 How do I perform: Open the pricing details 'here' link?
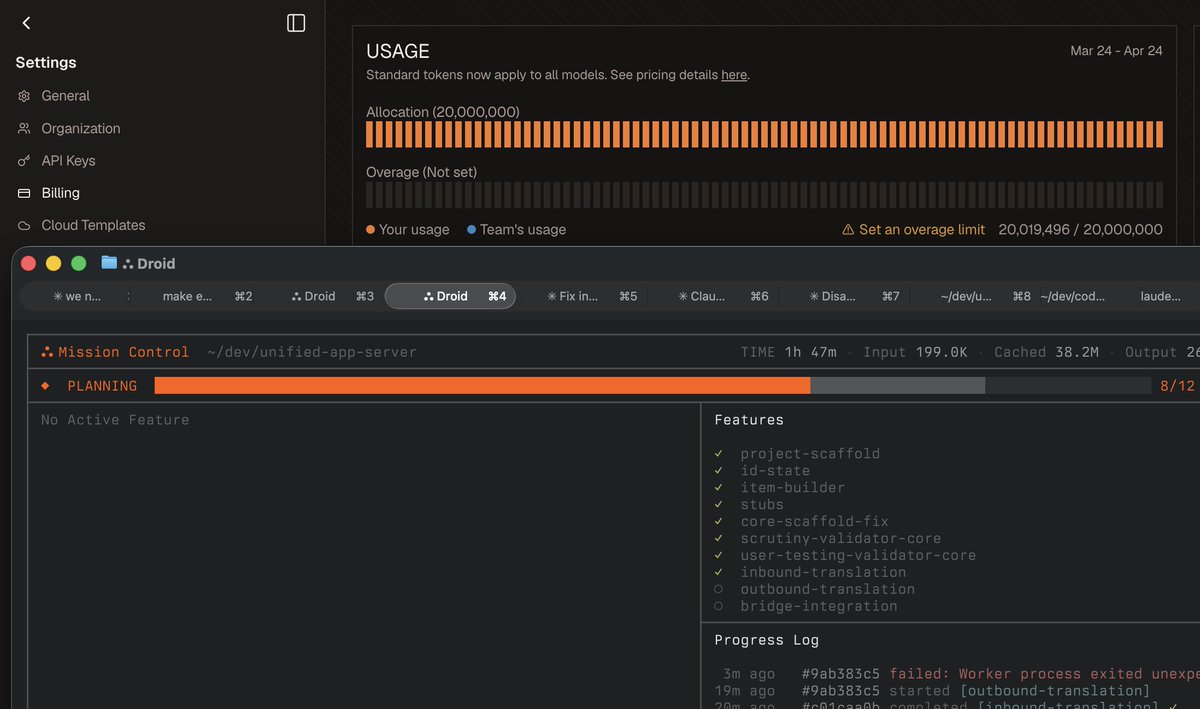click(734, 75)
